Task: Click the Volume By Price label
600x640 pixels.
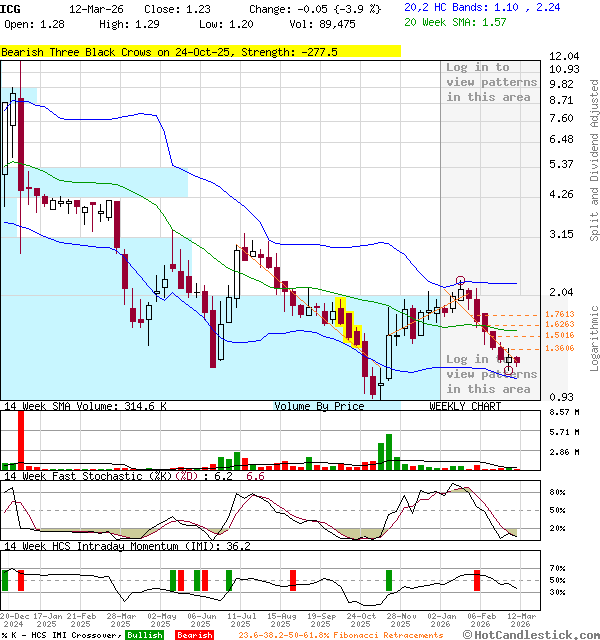Action: coord(319,406)
